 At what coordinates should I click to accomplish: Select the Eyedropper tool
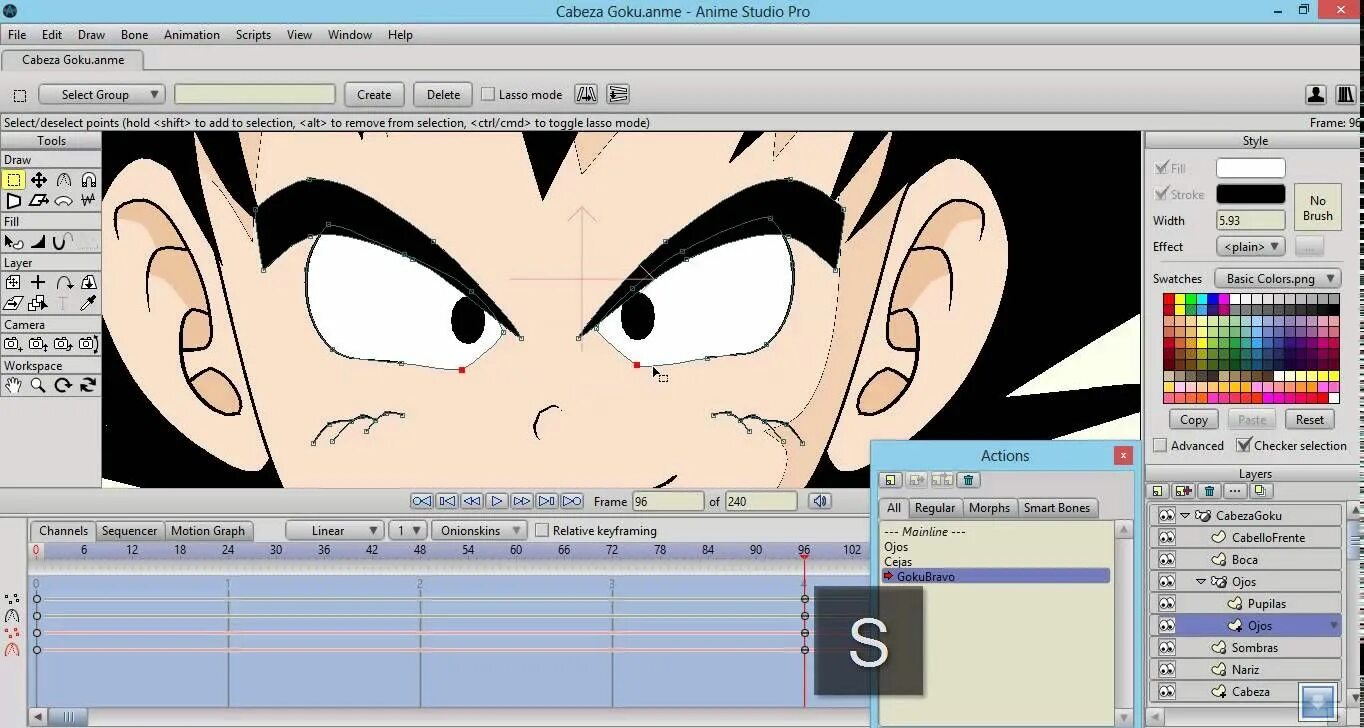89,303
